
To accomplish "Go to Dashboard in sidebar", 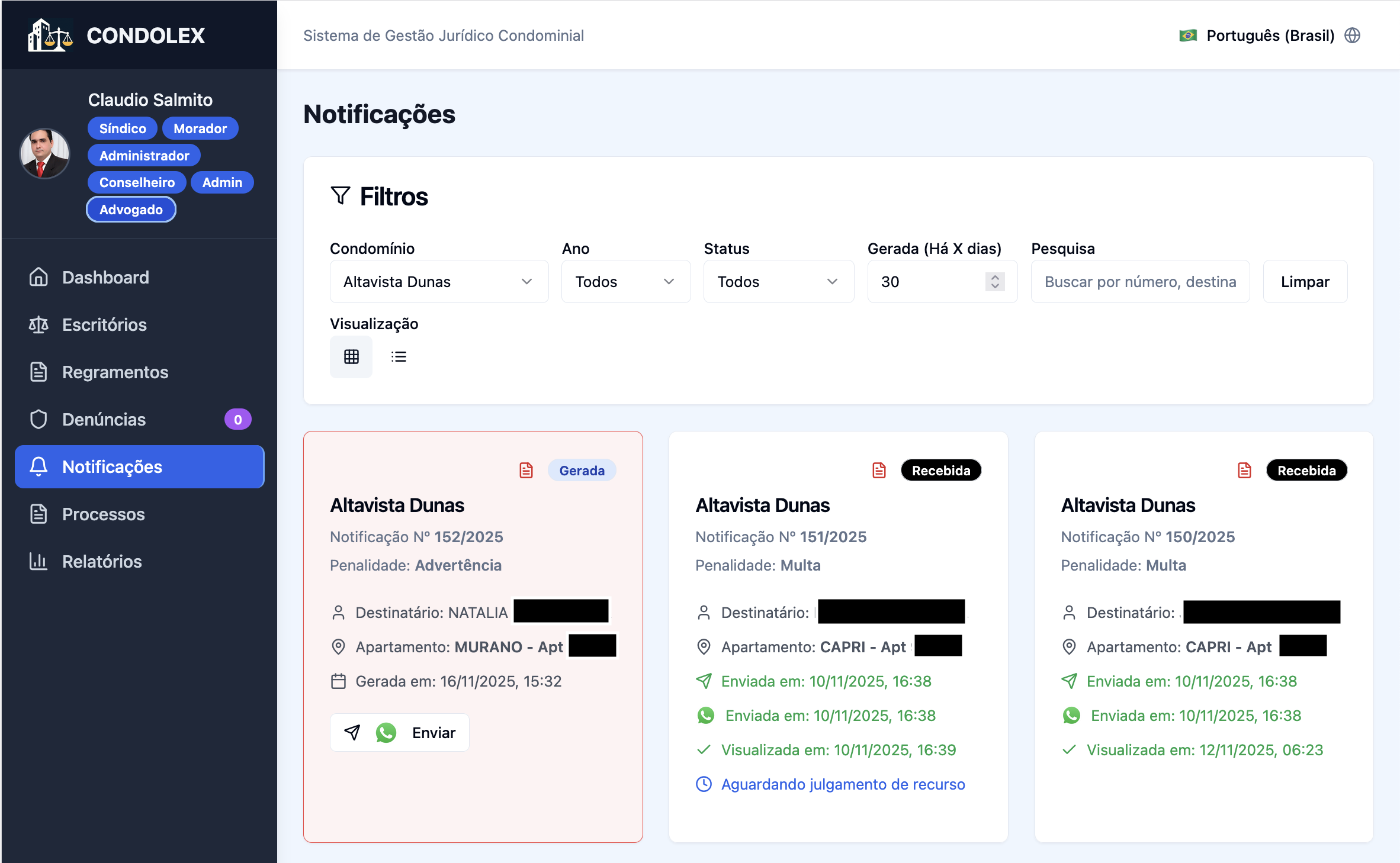I will [x=105, y=277].
